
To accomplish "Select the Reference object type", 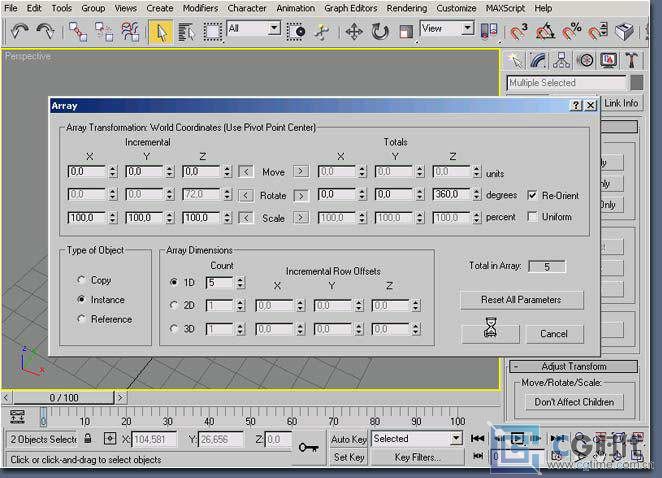I will click(x=81, y=319).
